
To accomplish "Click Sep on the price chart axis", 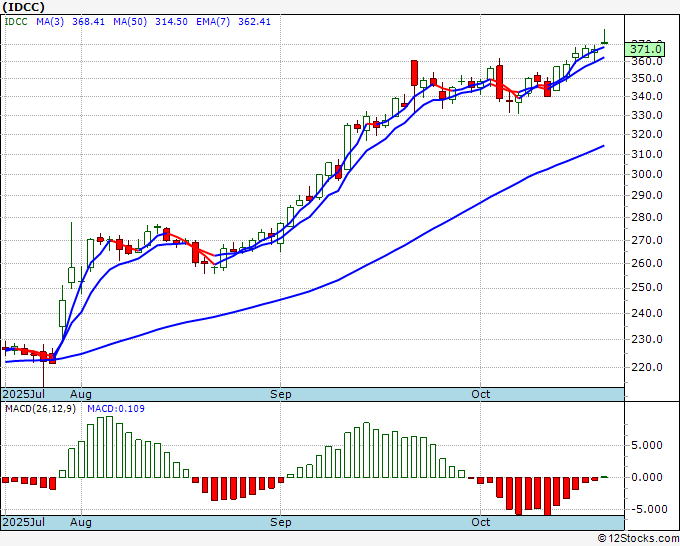I will click(281, 394).
